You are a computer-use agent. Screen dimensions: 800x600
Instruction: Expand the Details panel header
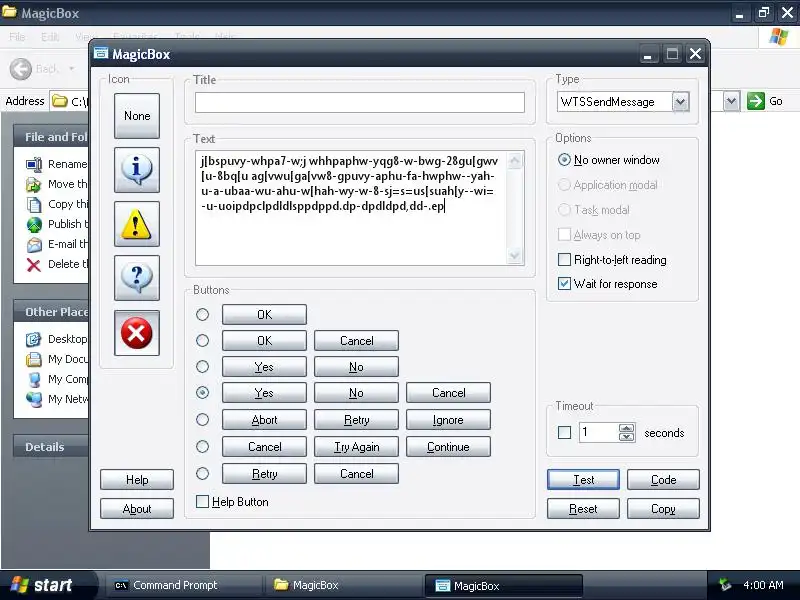[x=51, y=446]
